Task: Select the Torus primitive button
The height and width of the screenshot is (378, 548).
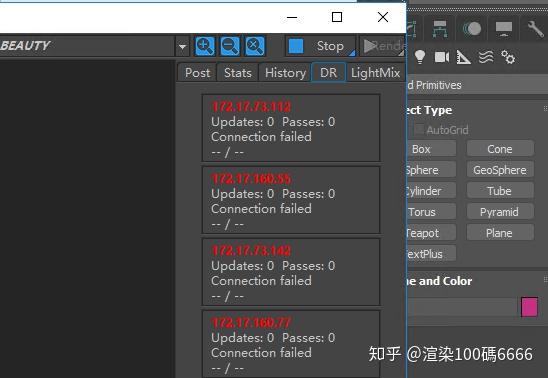Action: tap(431, 212)
